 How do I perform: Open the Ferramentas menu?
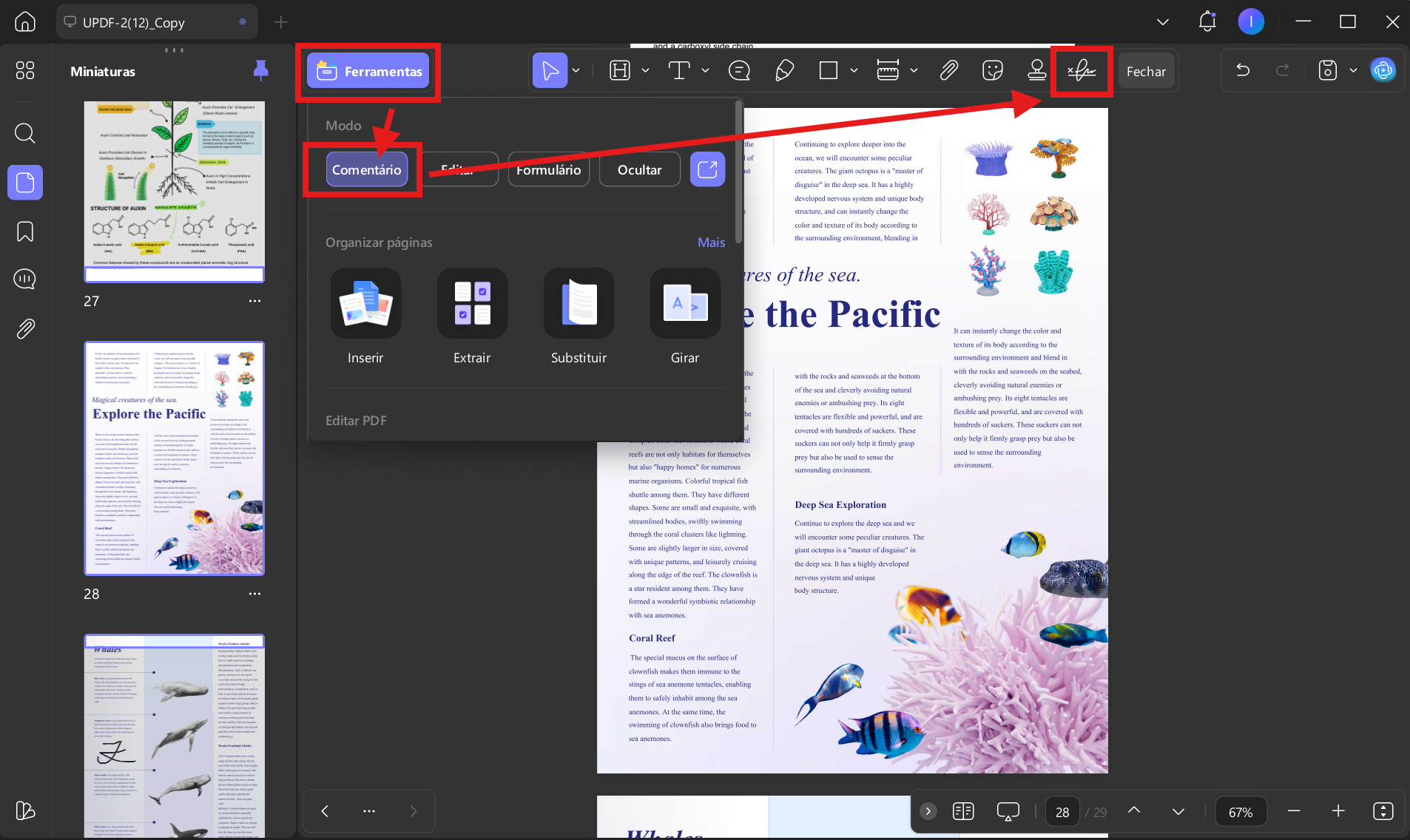click(x=368, y=71)
